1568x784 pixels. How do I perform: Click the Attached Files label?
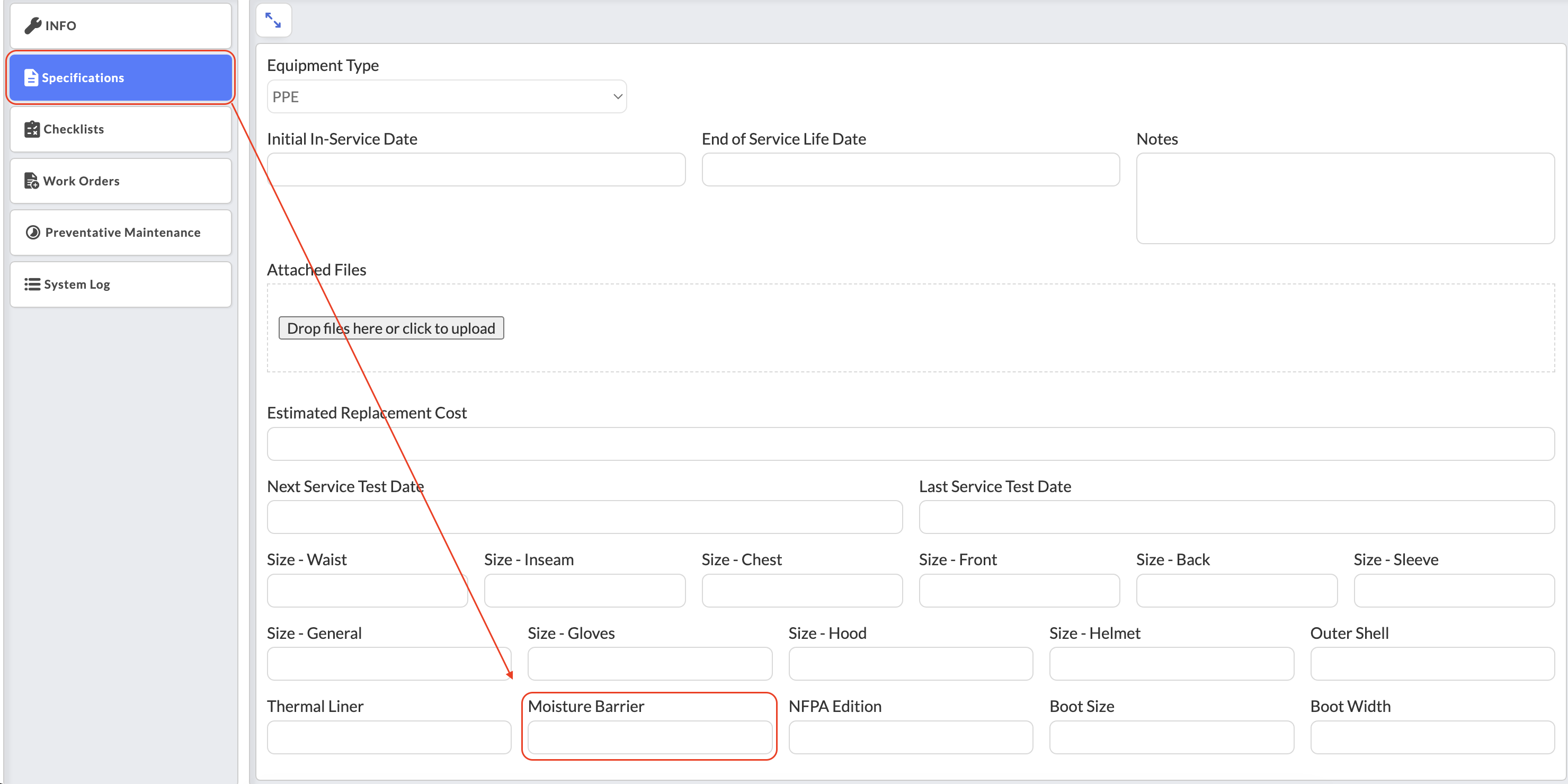(x=317, y=270)
